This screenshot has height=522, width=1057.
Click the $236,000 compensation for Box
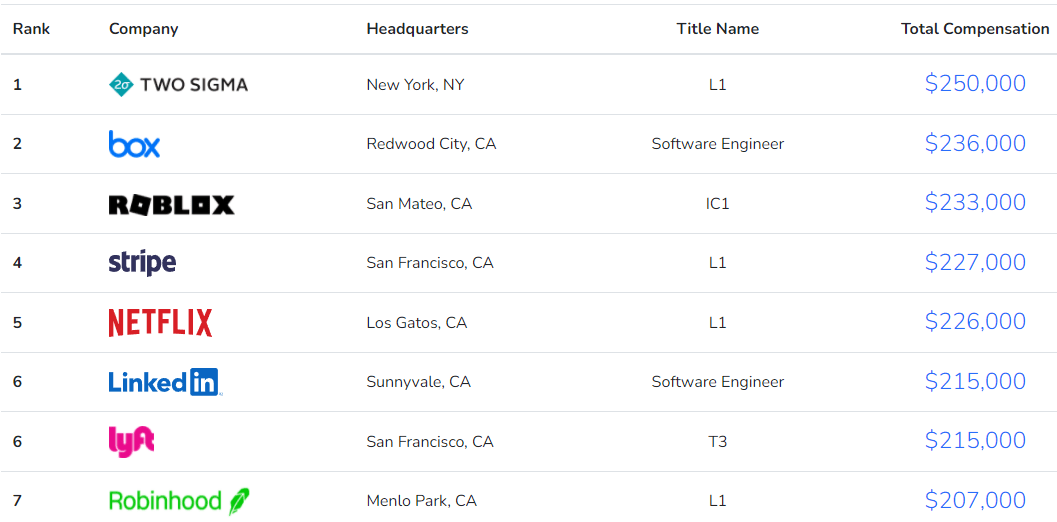pyautogui.click(x=975, y=144)
